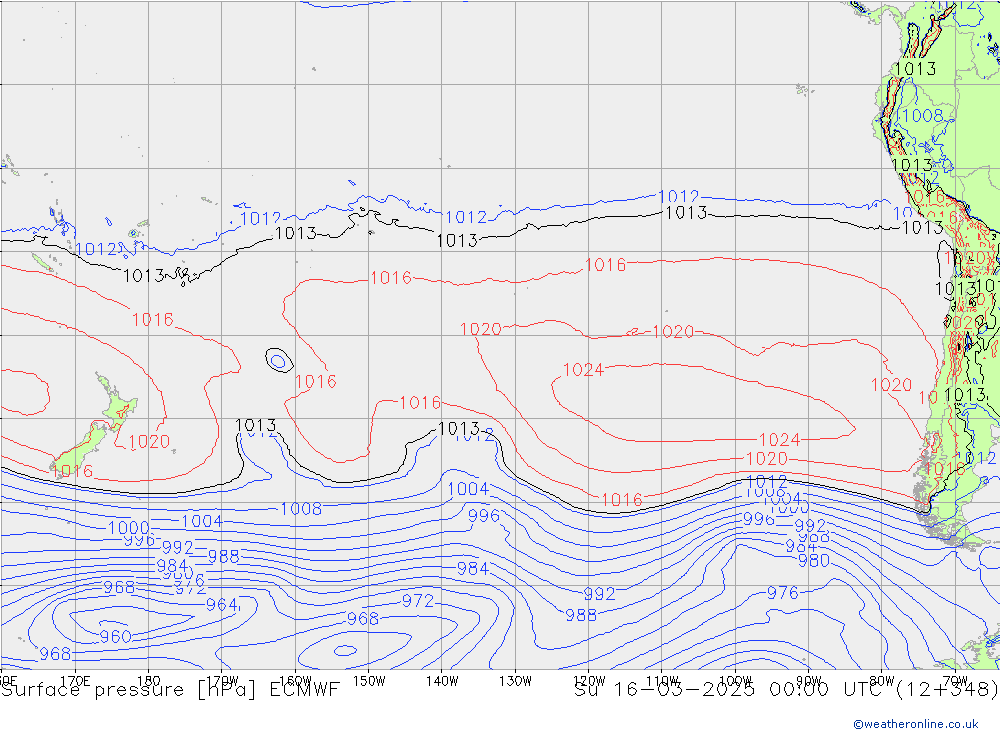This screenshot has height=733, width=1000.
Task: Click the small closed contour circle near 160W
Action: coord(279,360)
